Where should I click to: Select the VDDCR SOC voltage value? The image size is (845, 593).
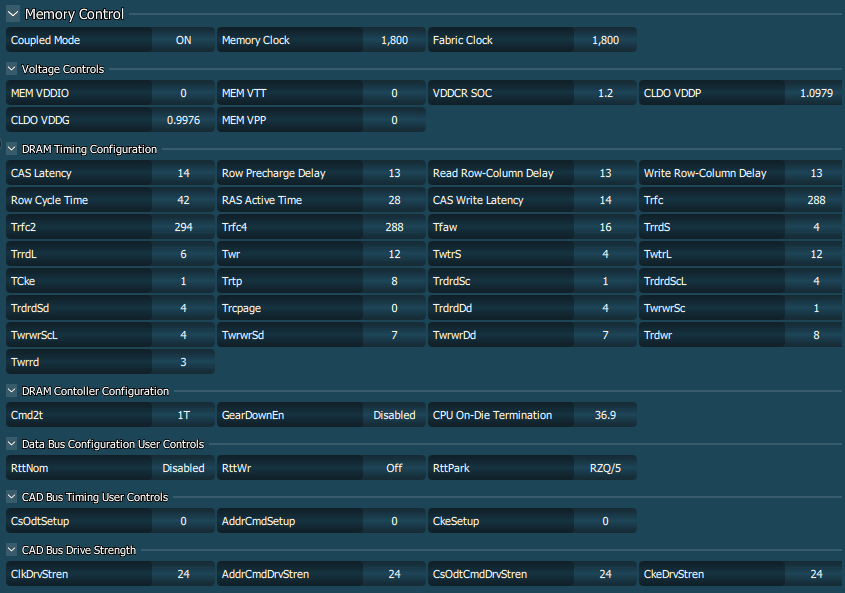[605, 94]
